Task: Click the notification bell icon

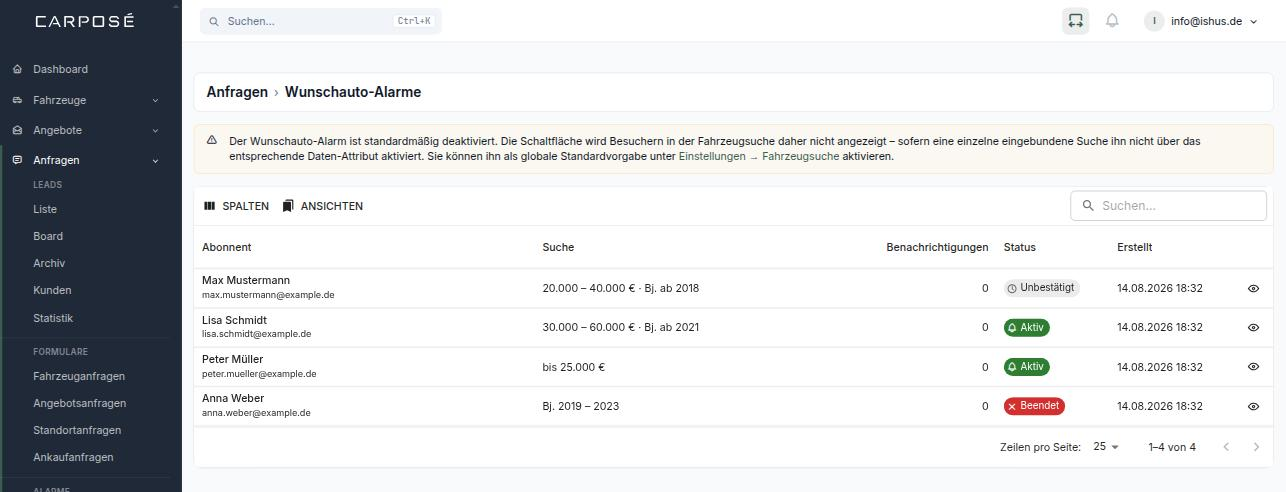Action: click(1112, 20)
